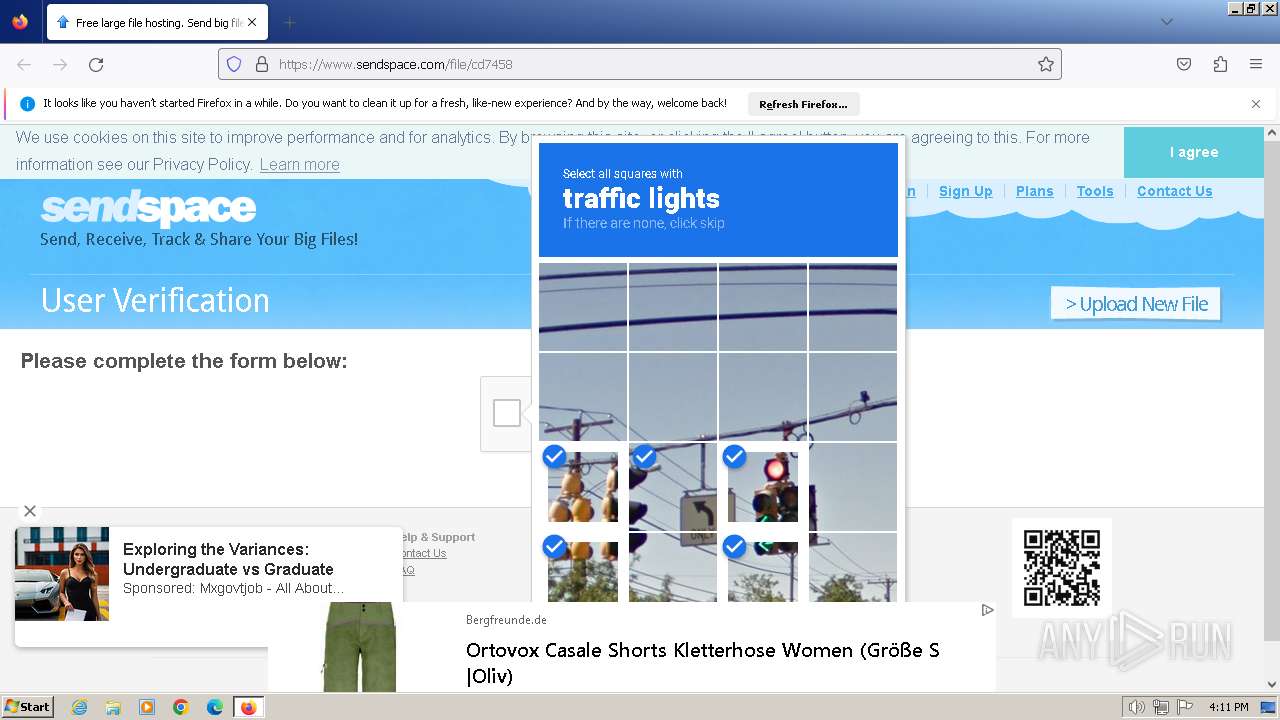Show the clock reading 4:11 PM
Image resolution: width=1280 pixels, height=720 pixels.
coord(1228,707)
